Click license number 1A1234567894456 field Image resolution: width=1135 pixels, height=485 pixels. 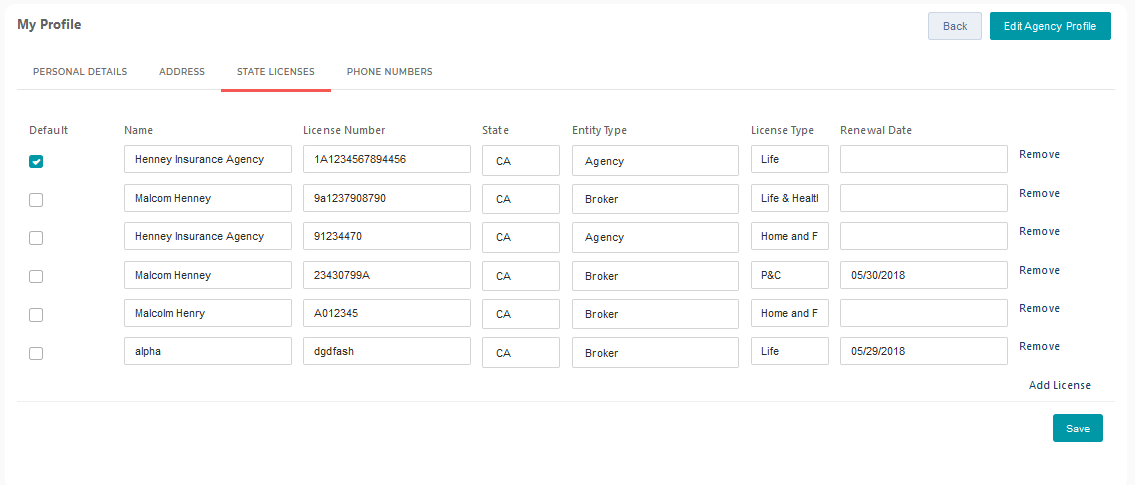click(x=387, y=159)
